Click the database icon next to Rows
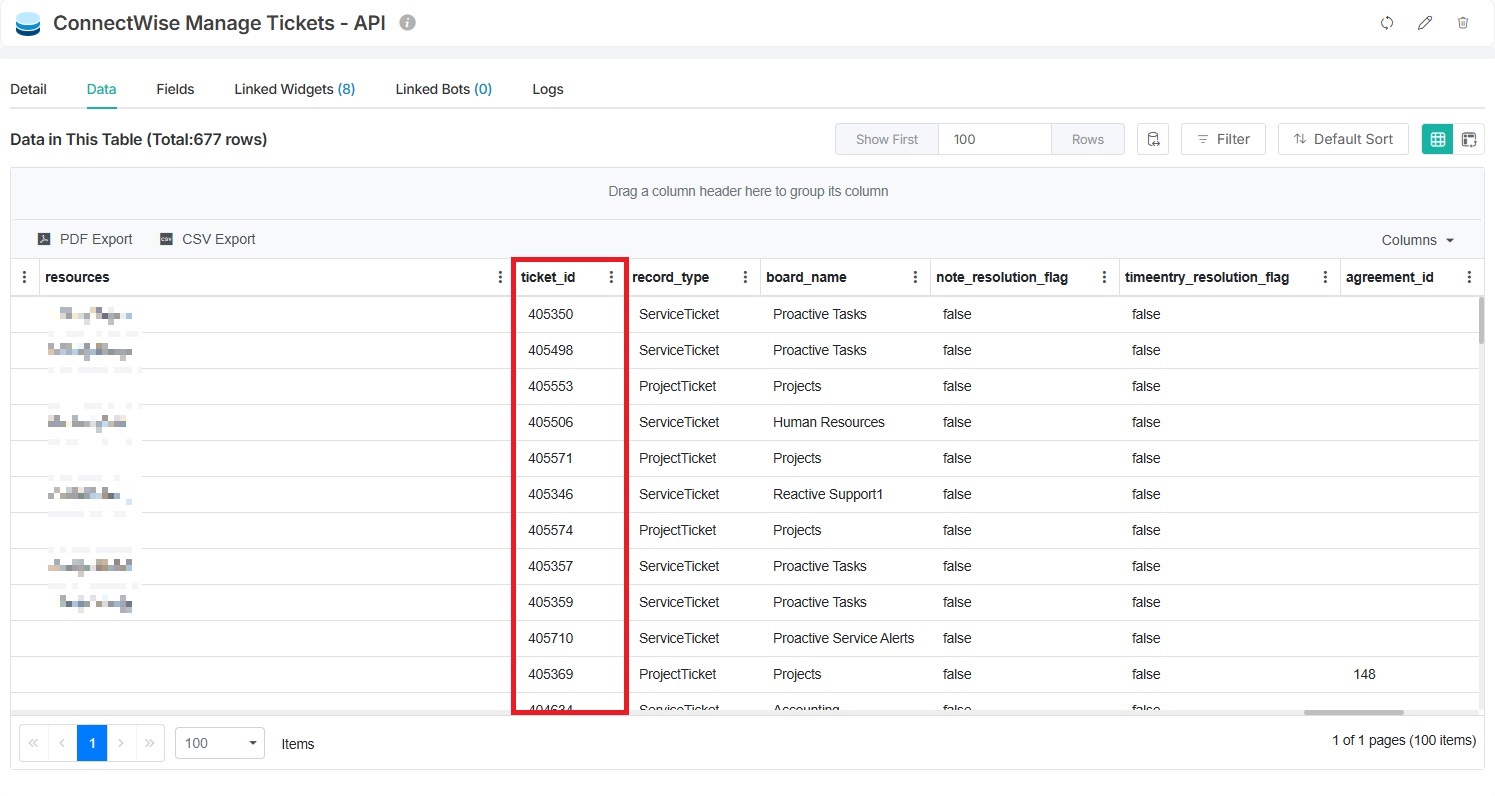Image resolution: width=1495 pixels, height=796 pixels. tap(1153, 139)
